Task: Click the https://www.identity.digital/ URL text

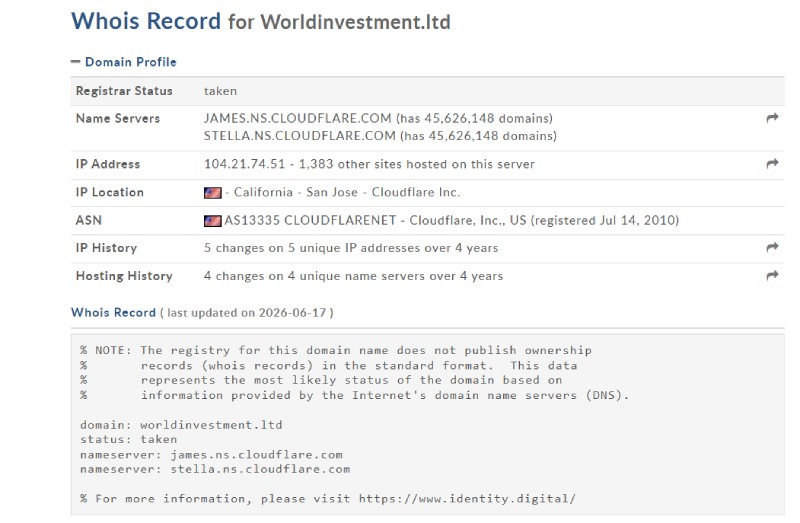Action: pyautogui.click(x=467, y=499)
